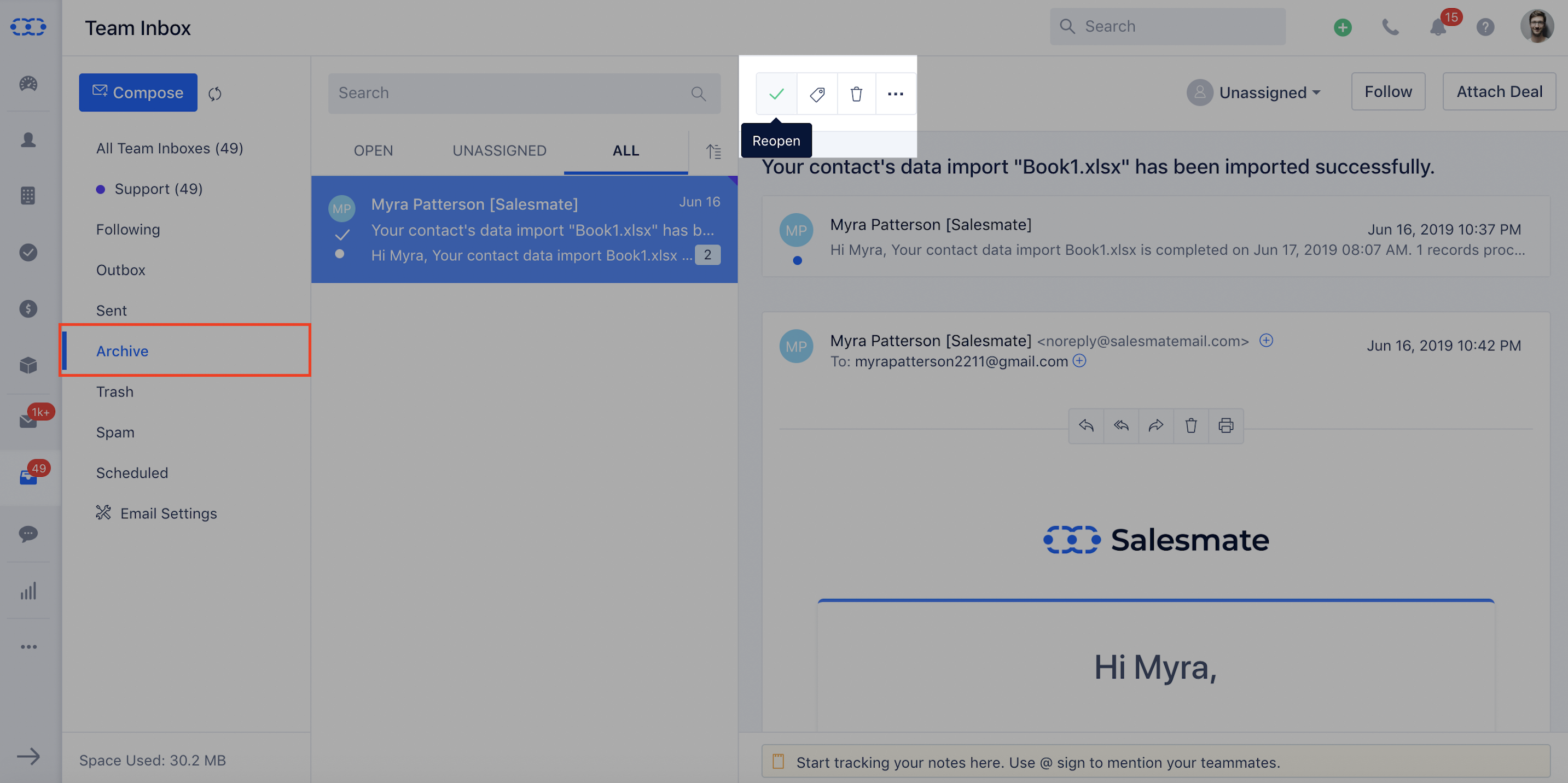Open the Companies building icon in sidebar

pyautogui.click(x=28, y=195)
